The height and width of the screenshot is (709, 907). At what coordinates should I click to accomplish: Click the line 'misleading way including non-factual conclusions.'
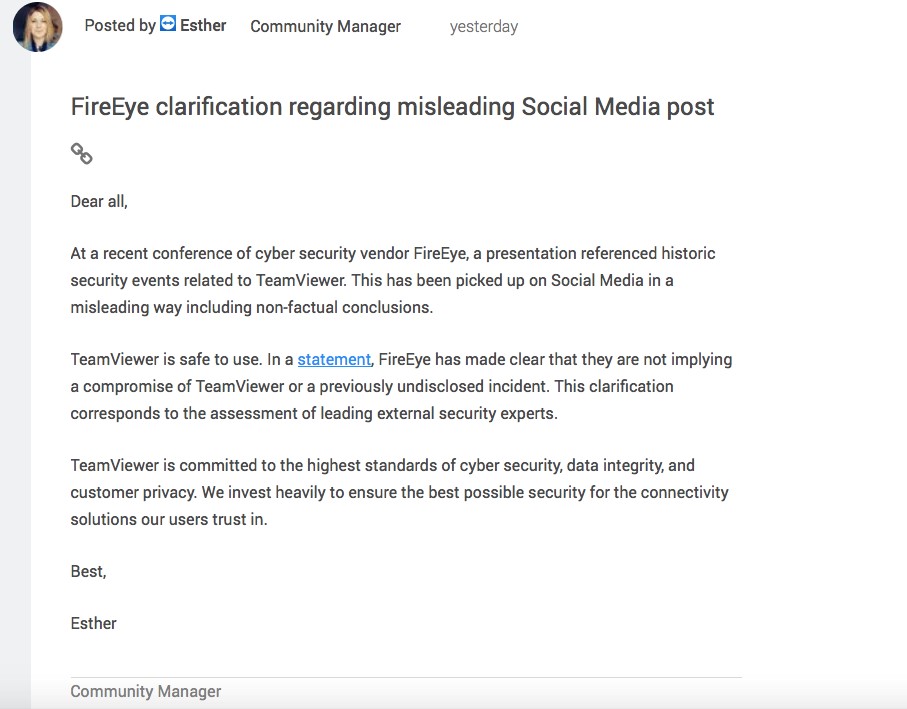252,307
